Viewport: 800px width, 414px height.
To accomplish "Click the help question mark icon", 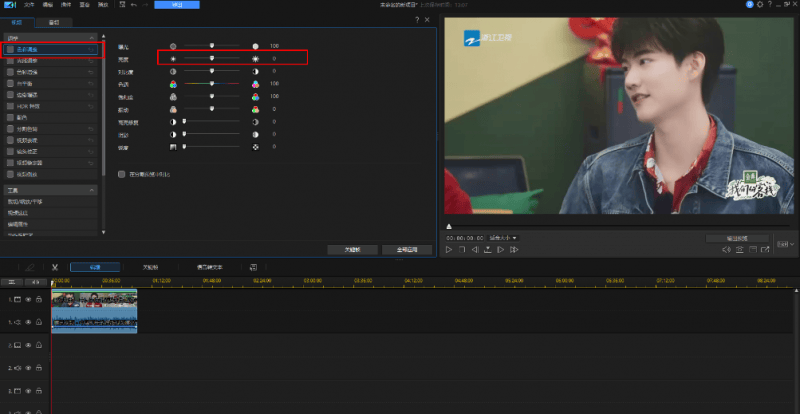I will [x=416, y=20].
